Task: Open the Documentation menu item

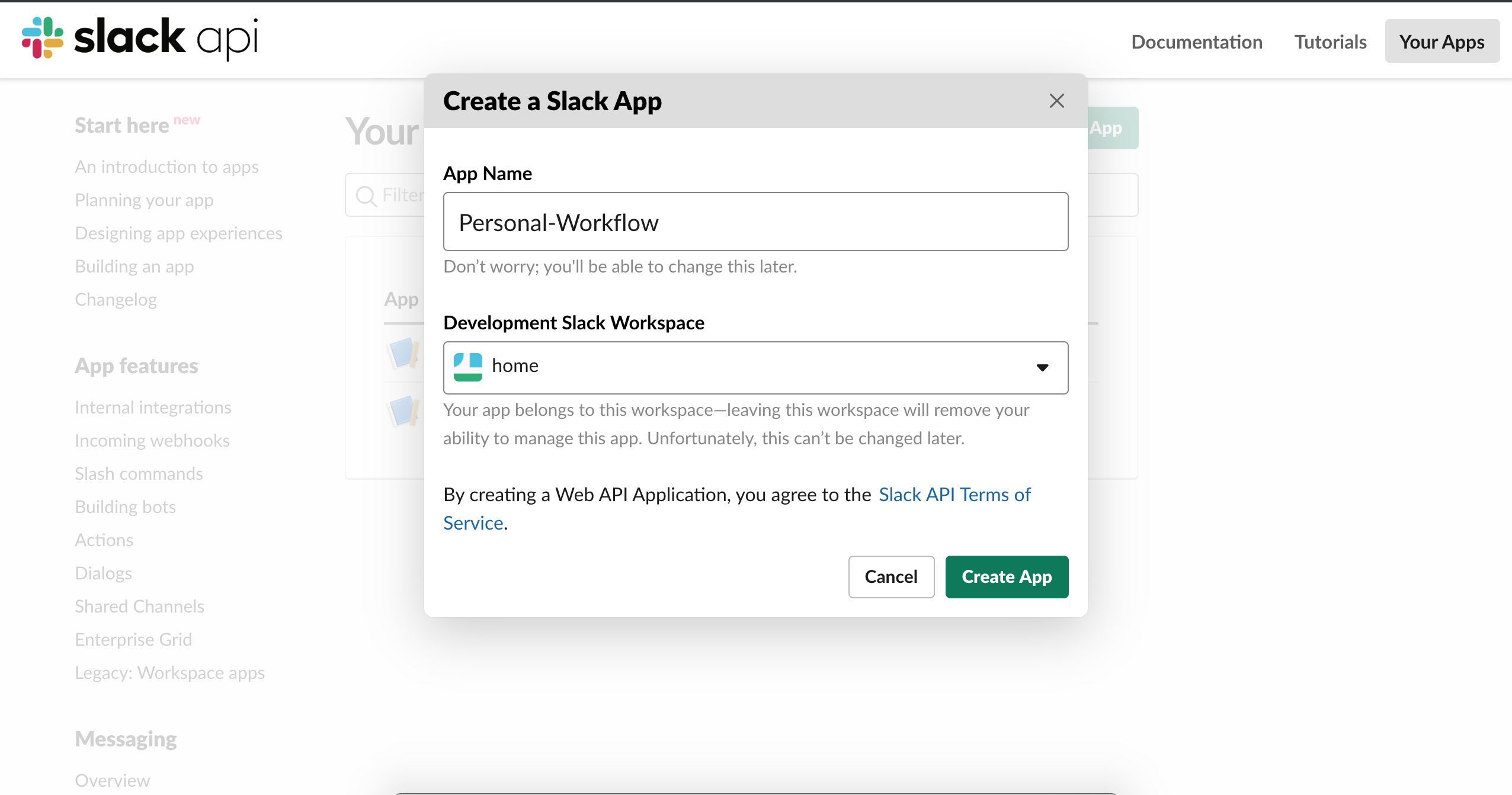Action: pyautogui.click(x=1196, y=41)
